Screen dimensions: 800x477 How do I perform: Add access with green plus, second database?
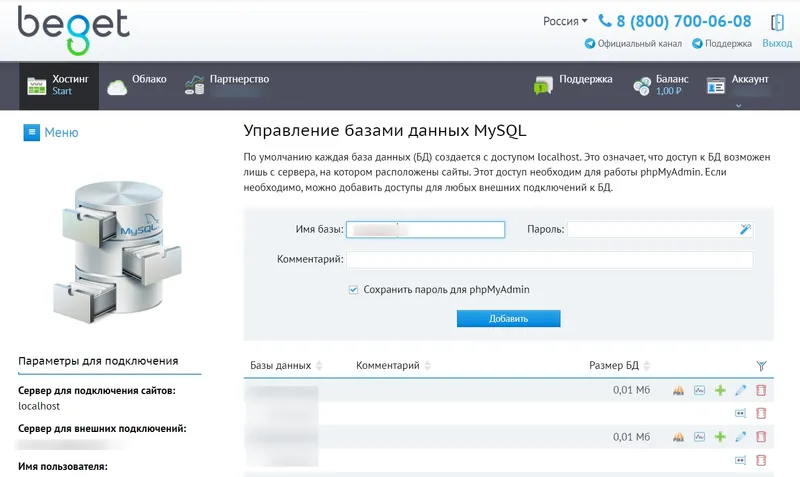720,437
